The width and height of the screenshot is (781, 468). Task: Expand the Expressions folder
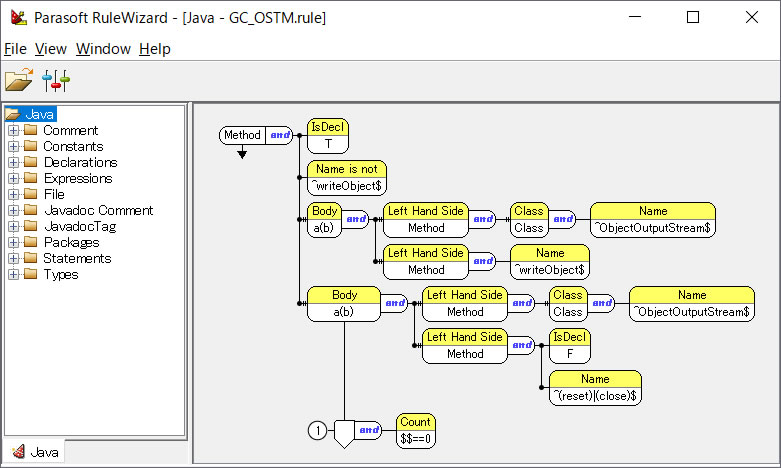coord(13,178)
